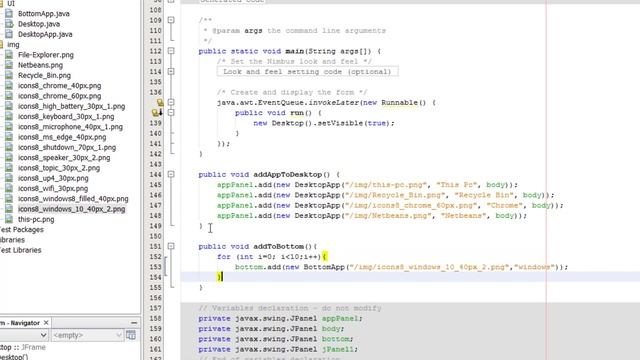This screenshot has height=360, width=640.
Task: Select icons8_windows_10_40px_2.png file
Action: tap(71, 209)
